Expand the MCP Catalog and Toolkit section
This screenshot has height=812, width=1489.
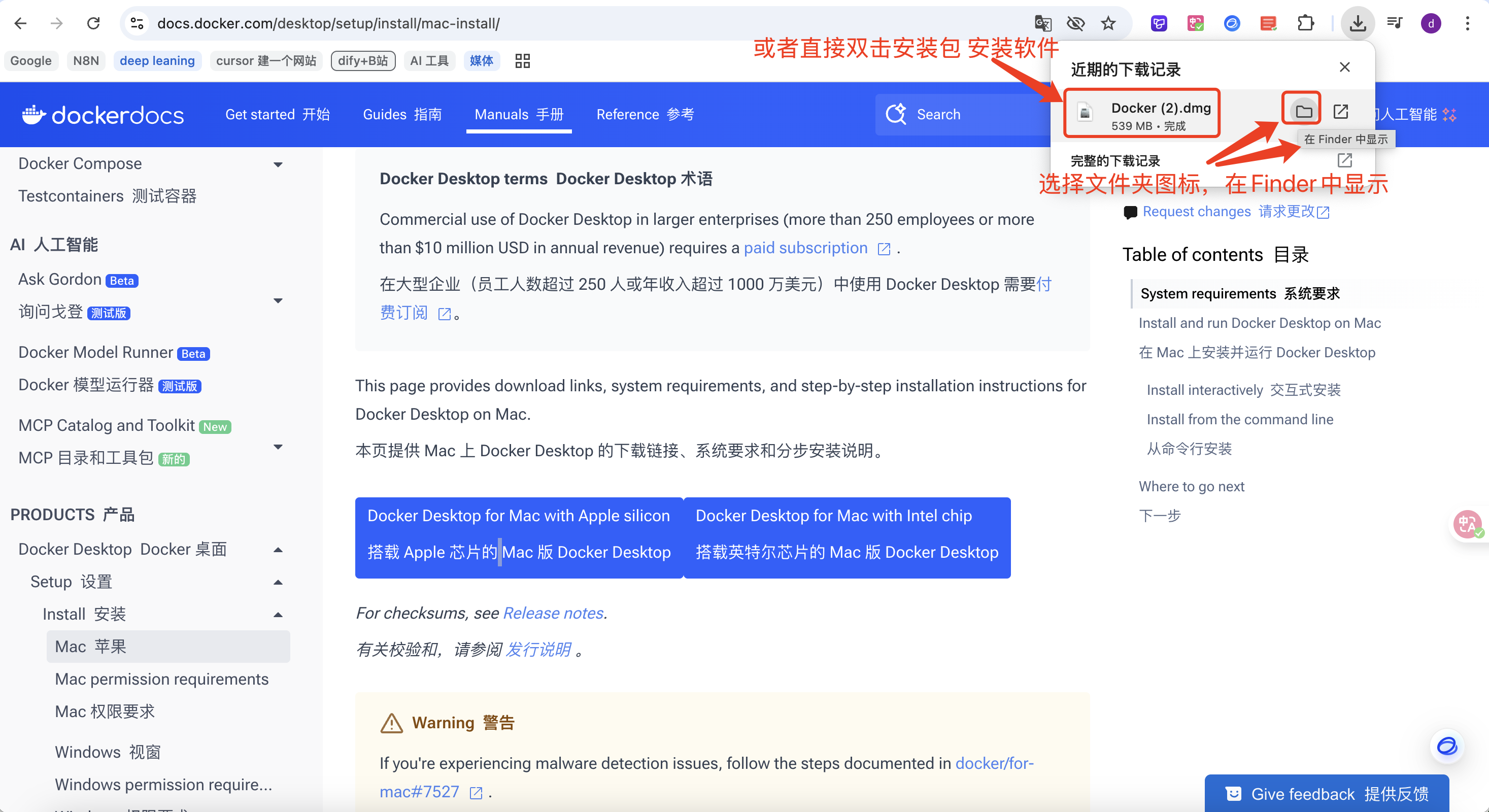278,447
